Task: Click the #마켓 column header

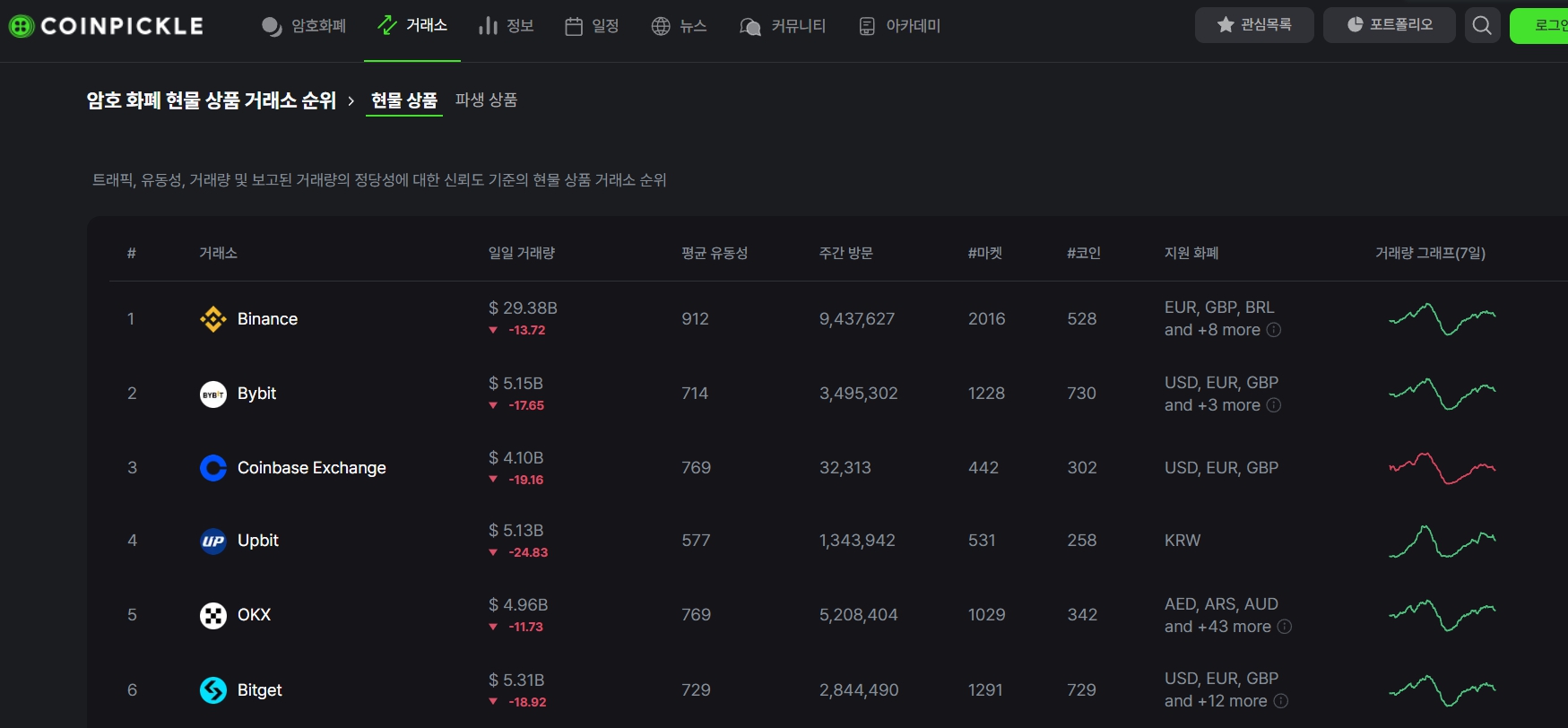Action: (985, 253)
